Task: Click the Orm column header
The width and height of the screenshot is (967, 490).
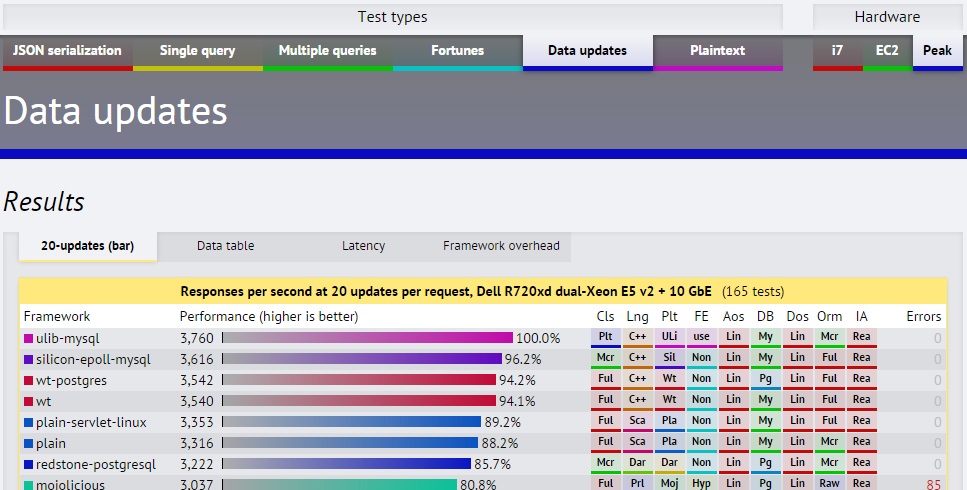Action: [829, 316]
